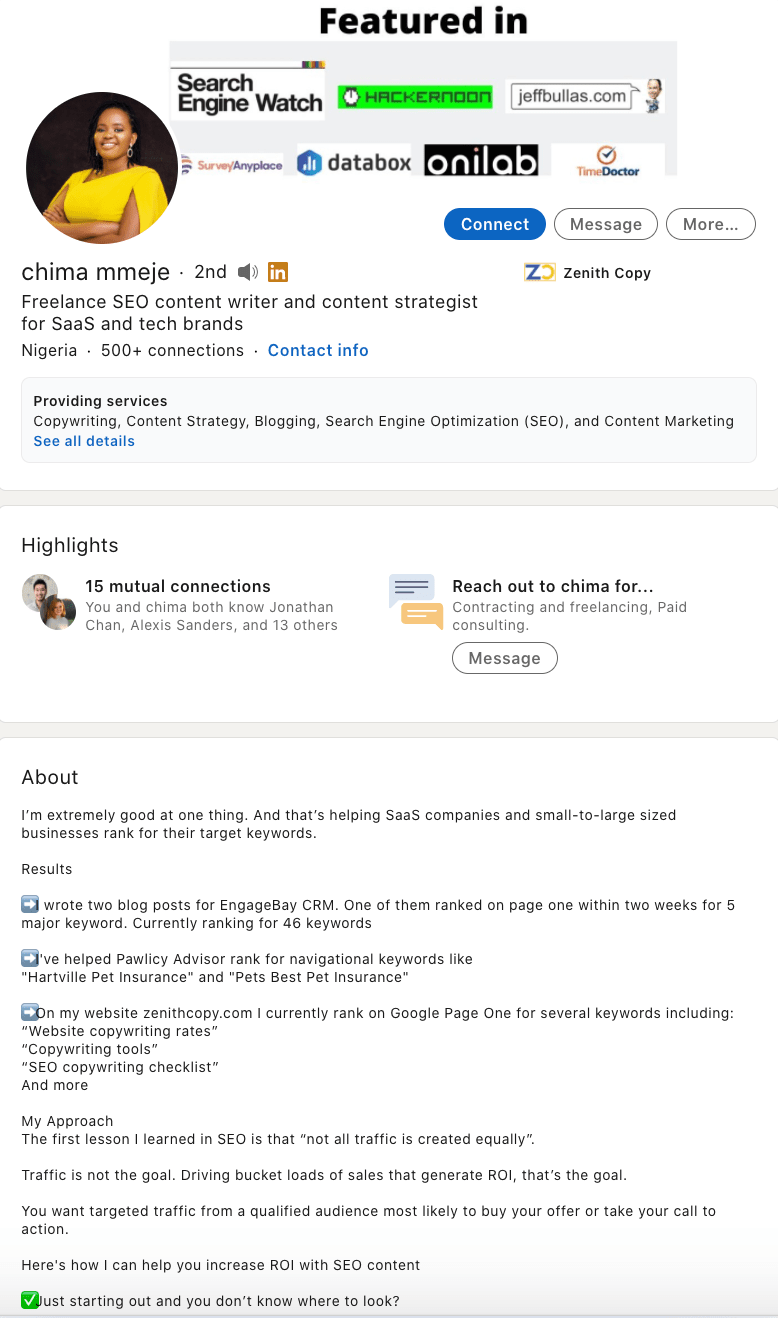Click the Search Engine Watch logo
Image resolution: width=778 pixels, height=1318 pixels.
[x=249, y=94]
